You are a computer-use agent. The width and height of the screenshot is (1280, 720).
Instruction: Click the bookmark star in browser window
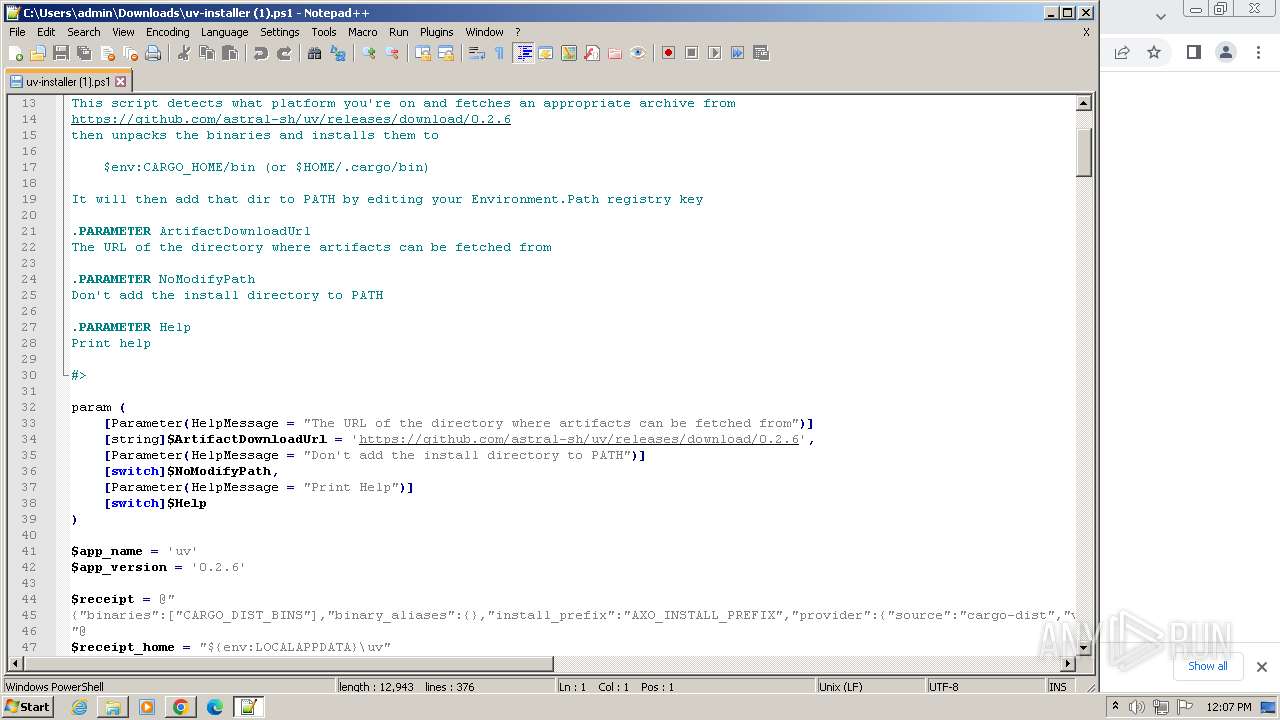[1154, 52]
